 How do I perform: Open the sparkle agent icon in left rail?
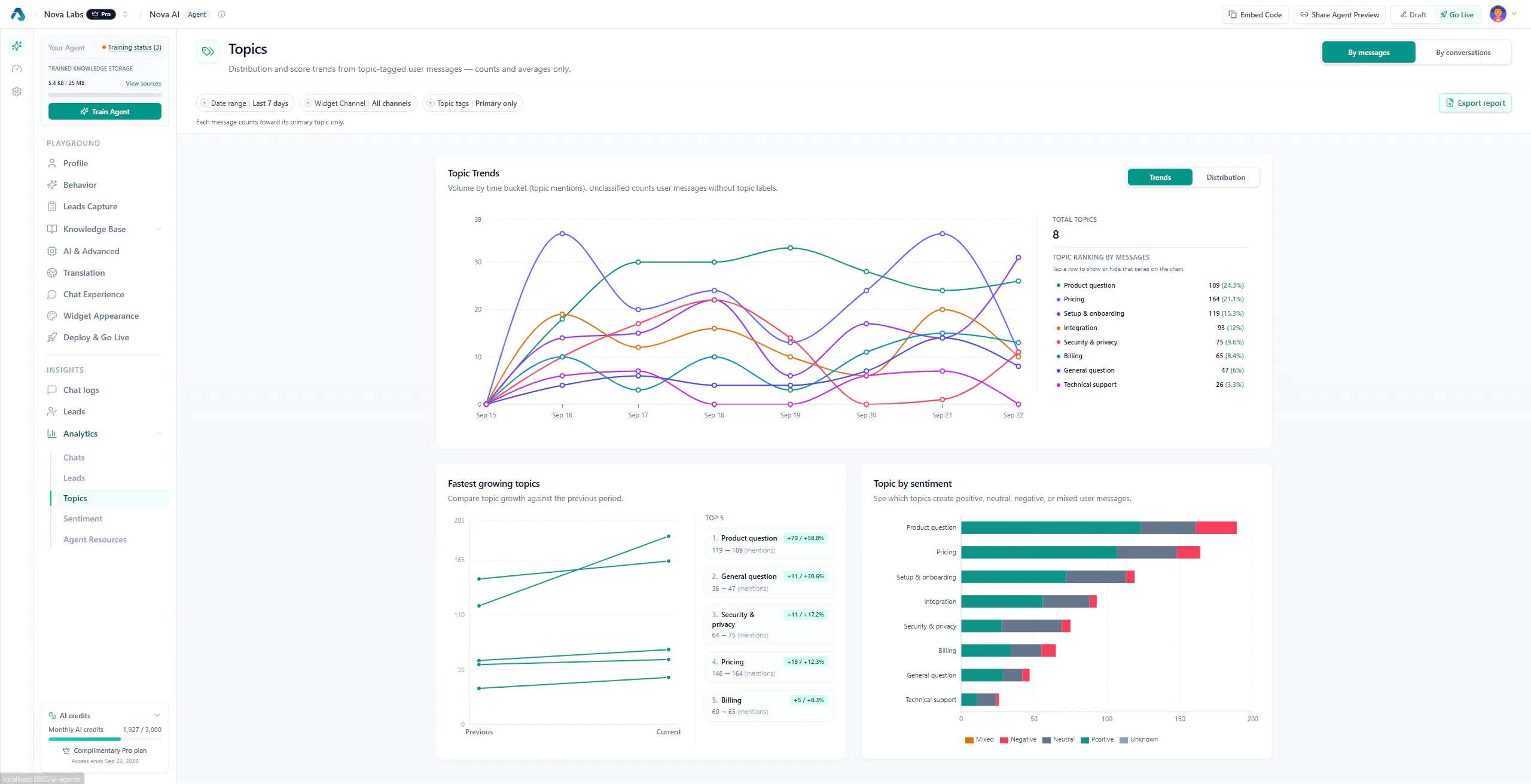click(x=17, y=46)
